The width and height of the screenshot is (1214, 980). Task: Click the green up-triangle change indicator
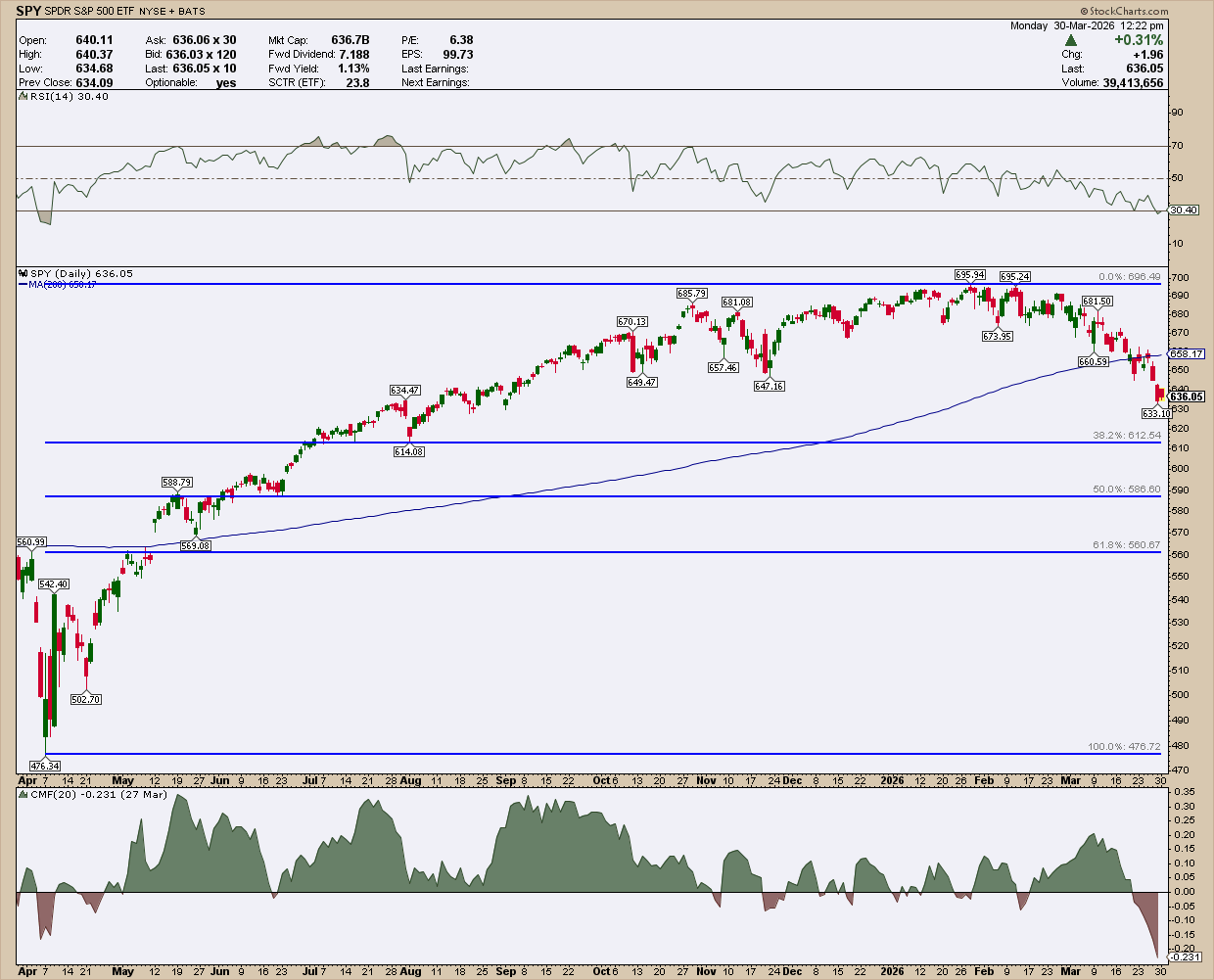(x=1072, y=40)
